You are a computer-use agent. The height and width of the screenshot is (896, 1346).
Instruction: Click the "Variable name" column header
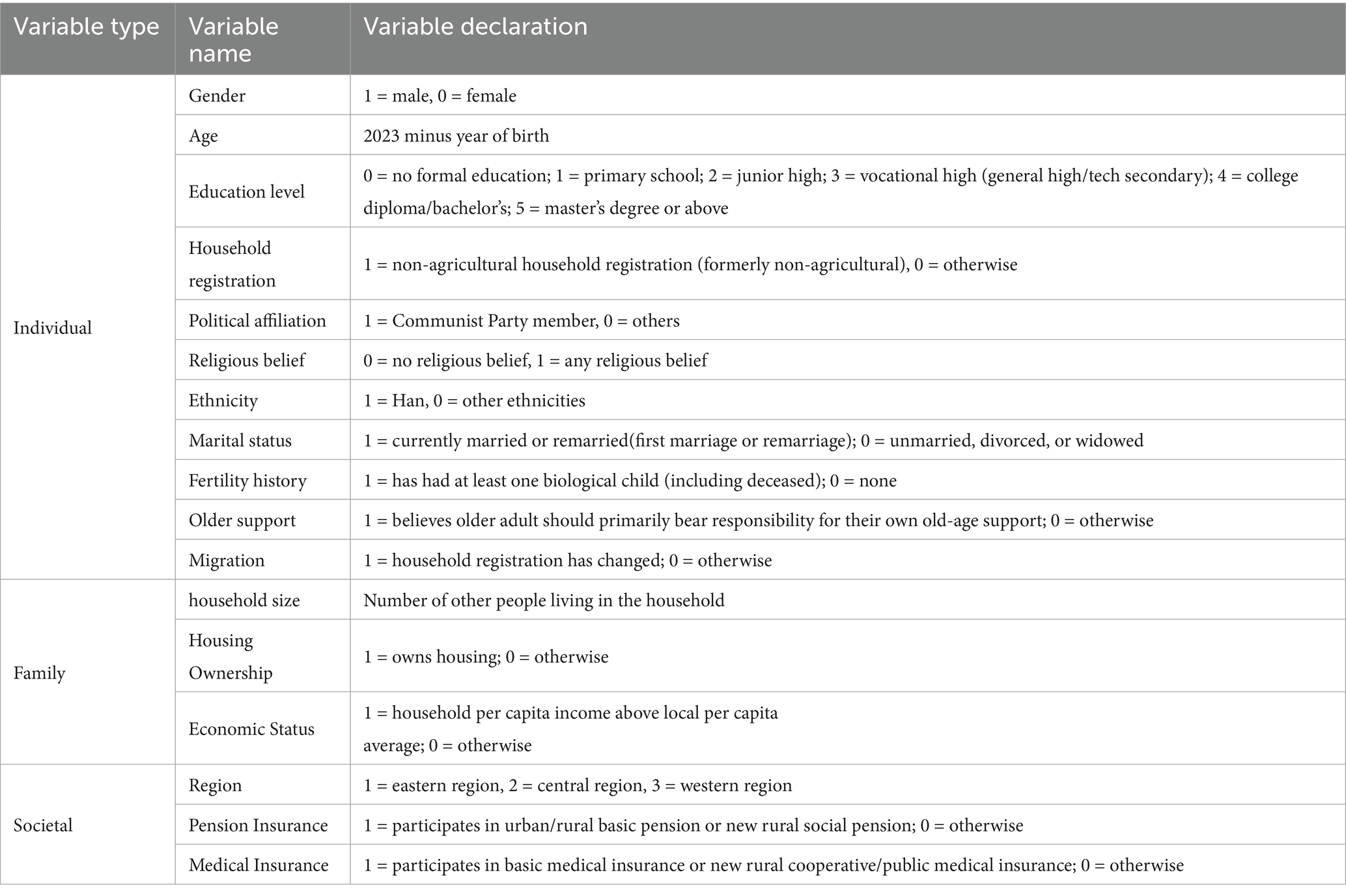(x=233, y=39)
